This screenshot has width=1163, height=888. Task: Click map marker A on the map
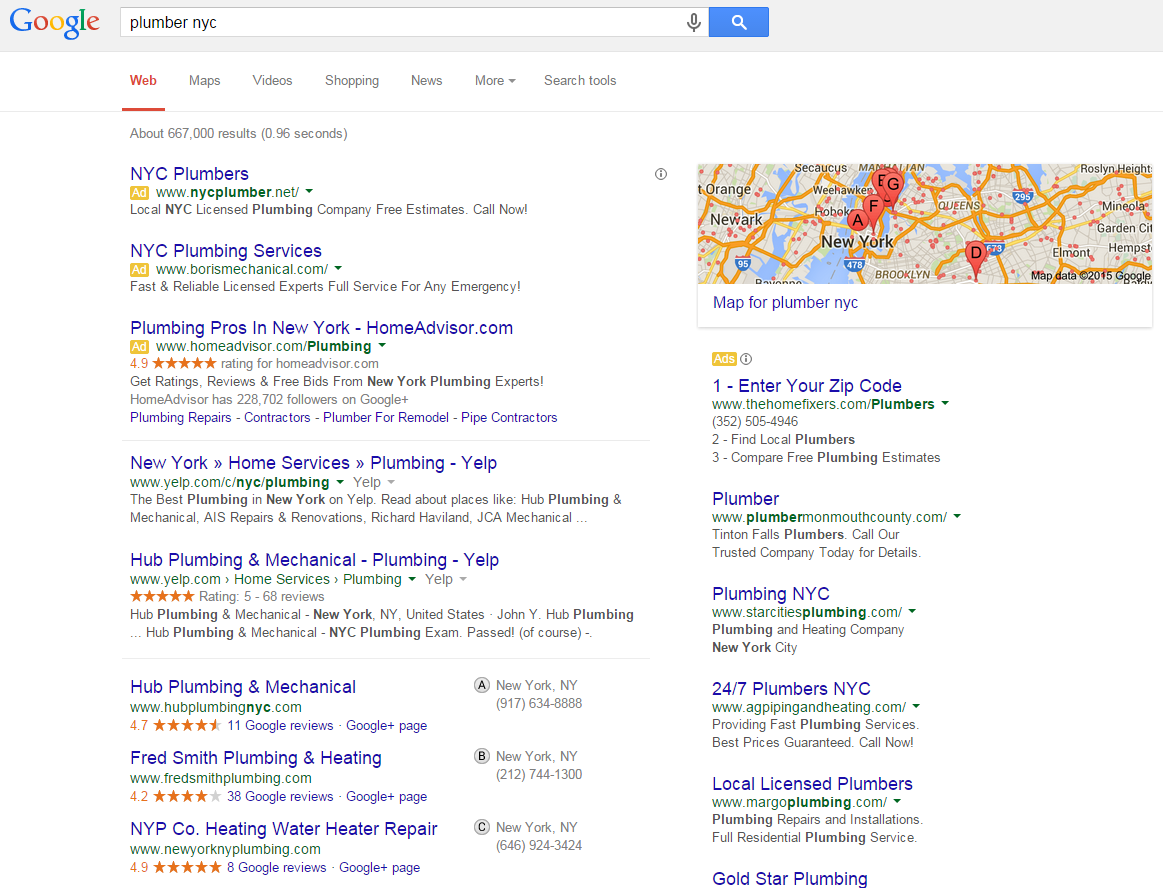click(x=857, y=220)
